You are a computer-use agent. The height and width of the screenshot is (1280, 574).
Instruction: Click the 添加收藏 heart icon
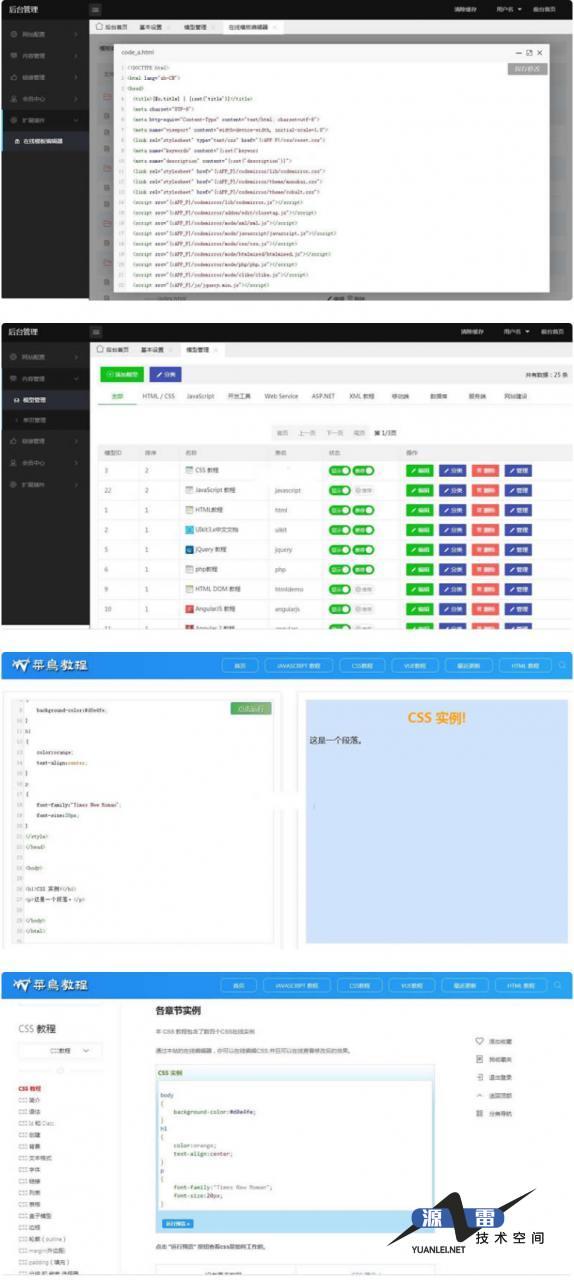pos(479,1041)
